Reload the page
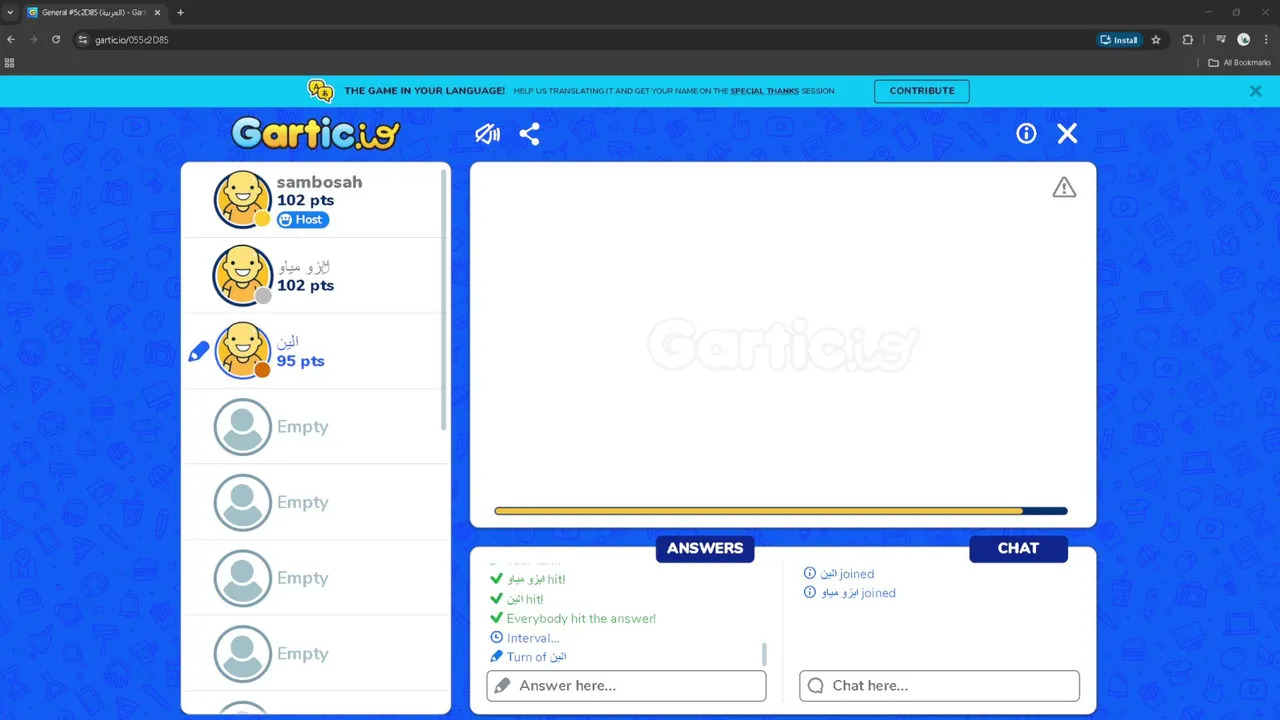The height and width of the screenshot is (720, 1280). [56, 40]
